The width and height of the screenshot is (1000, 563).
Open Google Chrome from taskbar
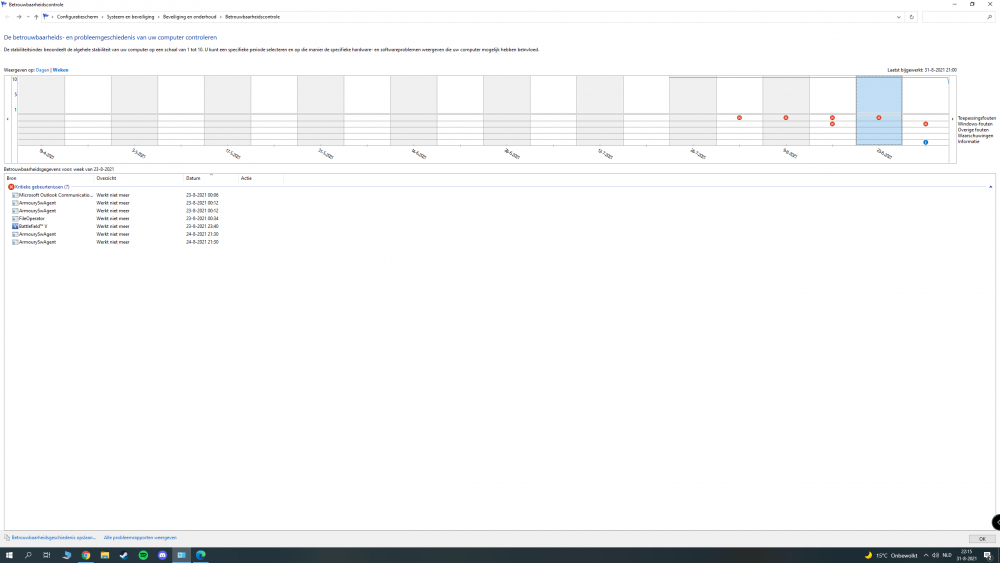click(x=85, y=555)
